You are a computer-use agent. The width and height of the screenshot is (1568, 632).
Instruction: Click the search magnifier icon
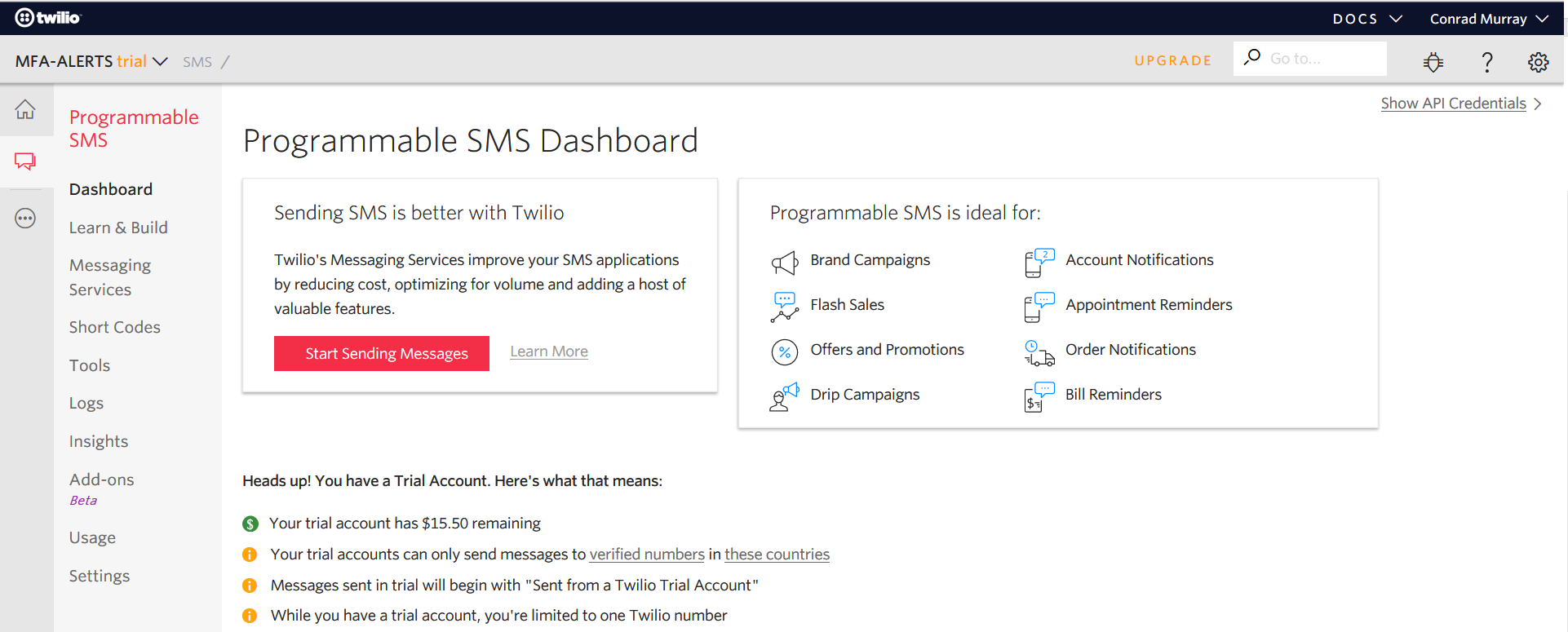(x=1252, y=57)
